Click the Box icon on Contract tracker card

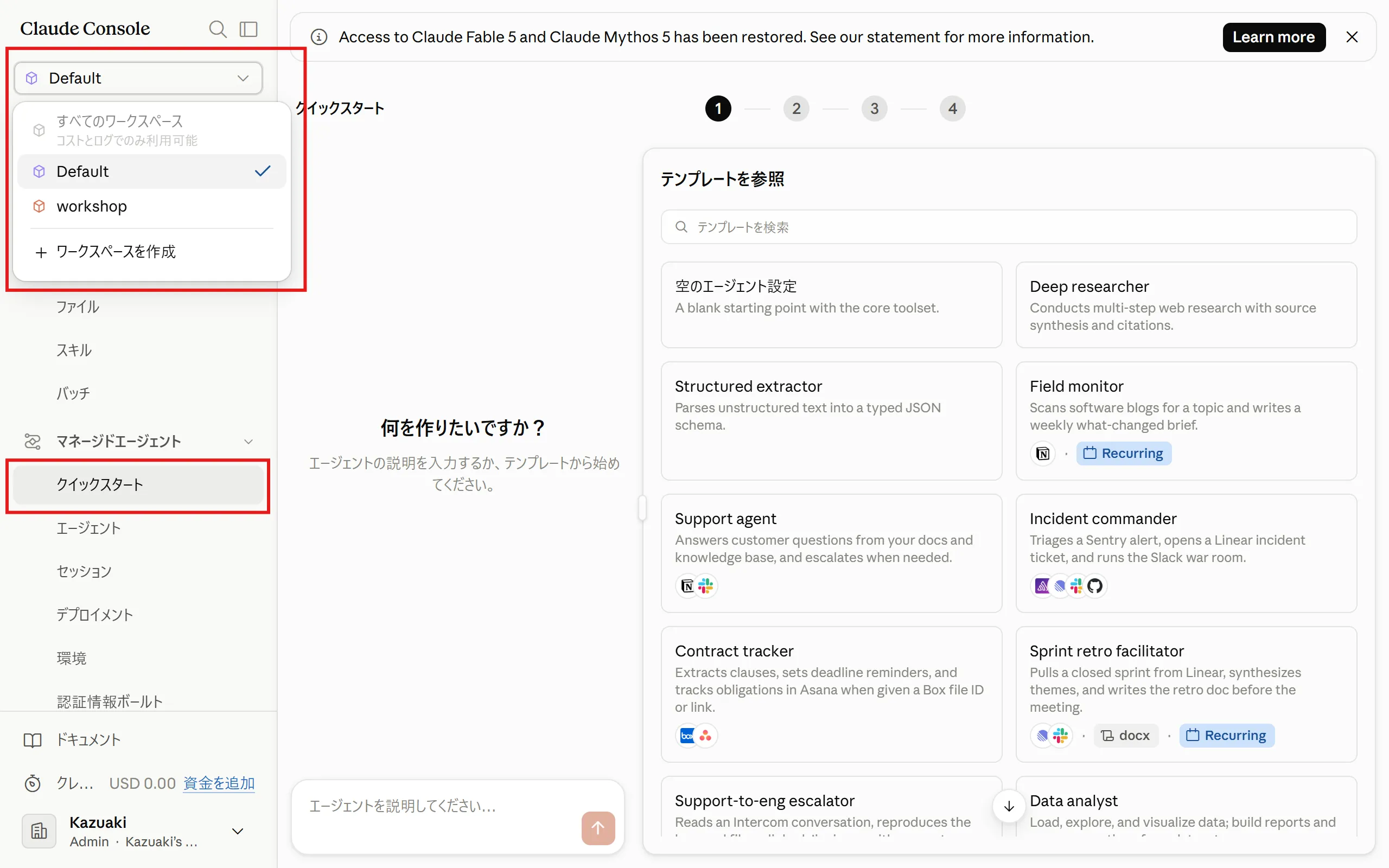[x=686, y=736]
